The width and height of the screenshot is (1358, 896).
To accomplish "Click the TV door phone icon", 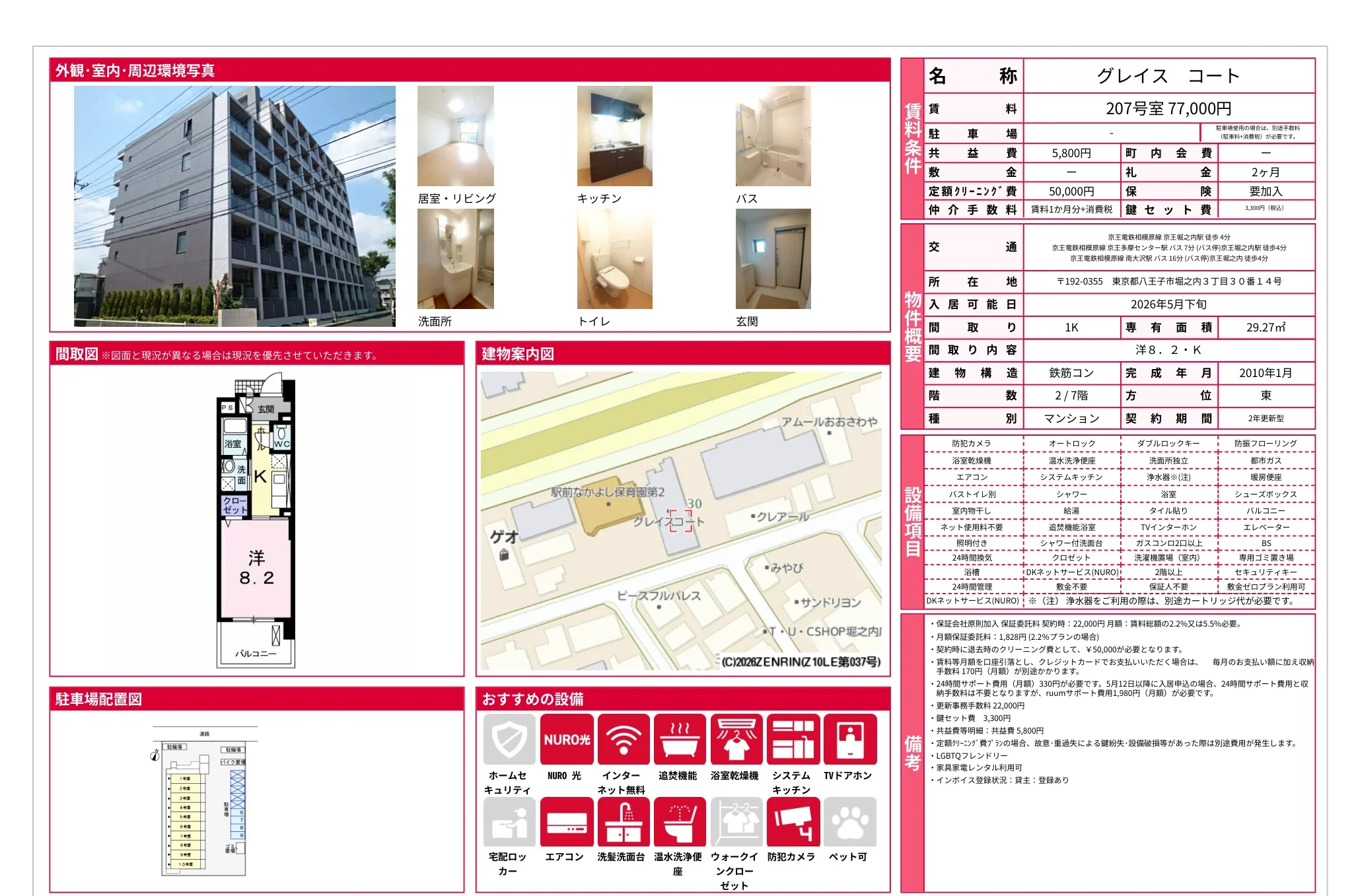I will pyautogui.click(x=849, y=740).
